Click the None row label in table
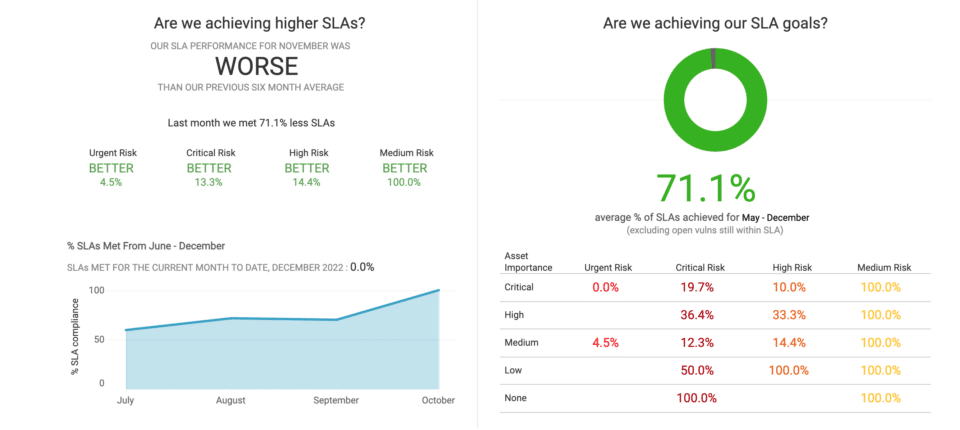Screen dimensions: 960x430 (516, 398)
